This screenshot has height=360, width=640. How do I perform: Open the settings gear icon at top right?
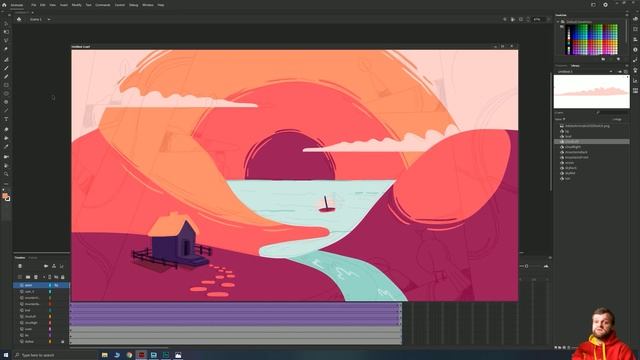pyautogui.click(x=606, y=4)
